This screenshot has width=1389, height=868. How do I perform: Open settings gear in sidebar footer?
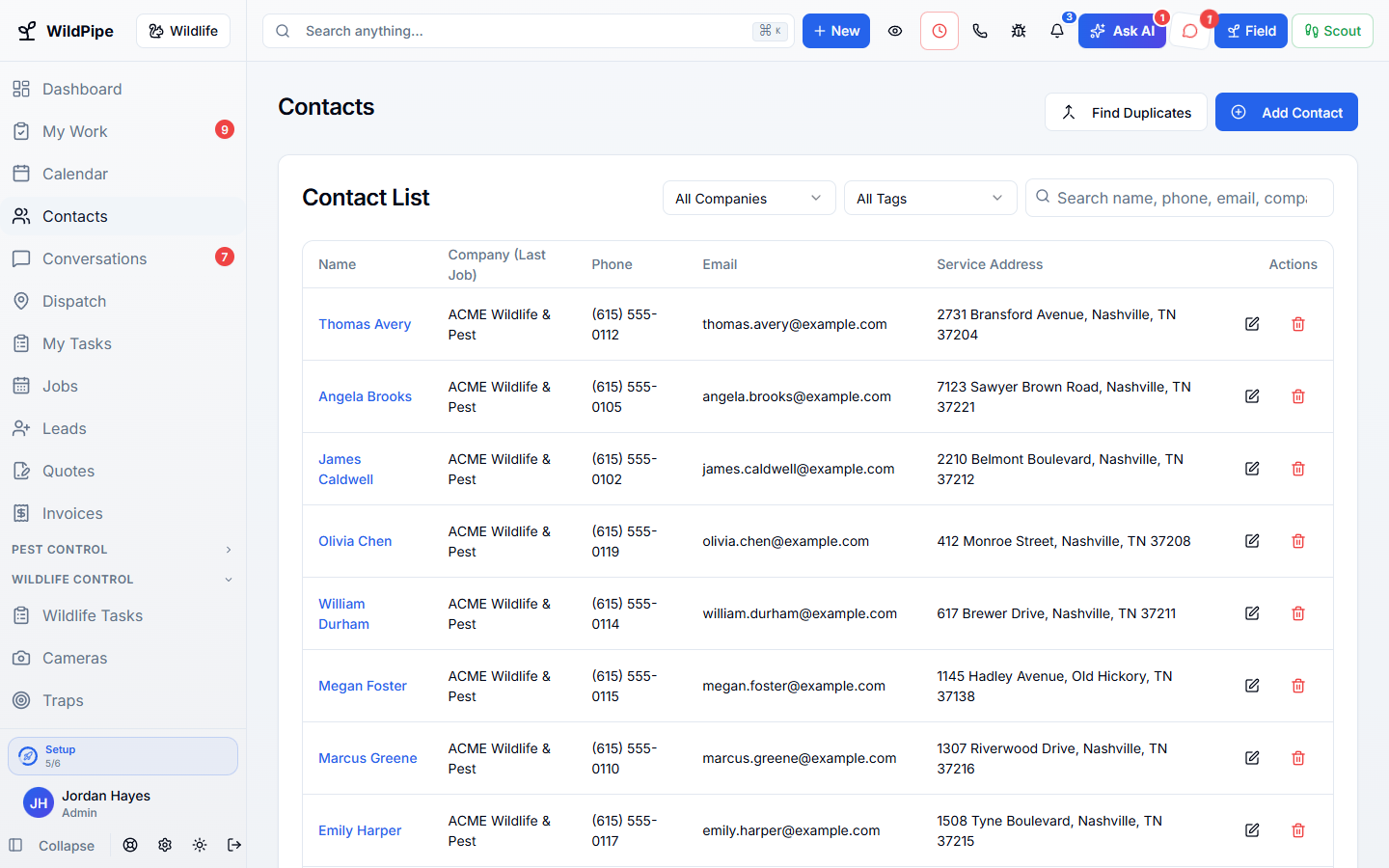(x=165, y=845)
